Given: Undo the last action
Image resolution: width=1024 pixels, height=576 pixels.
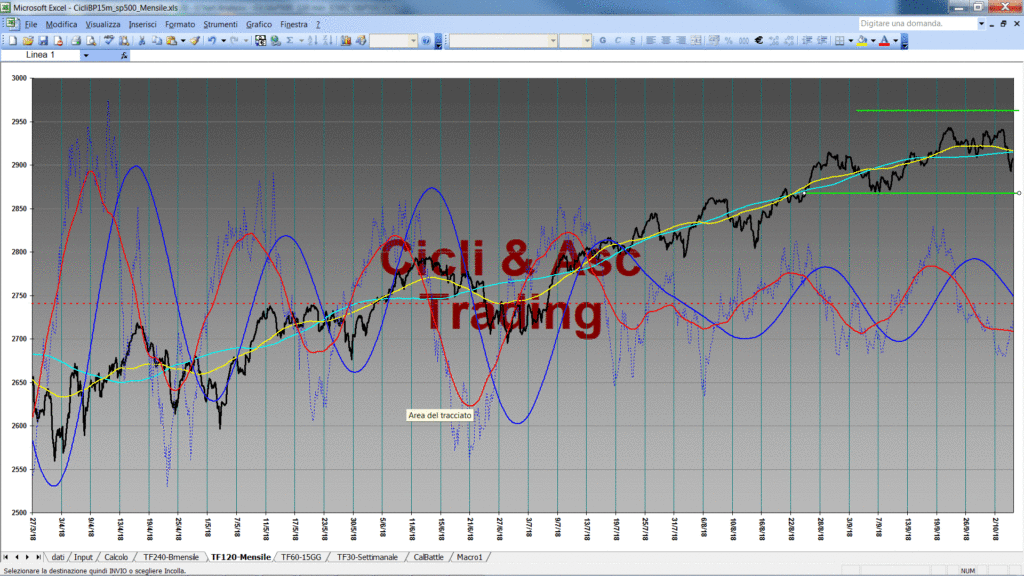Looking at the screenshot, I should pyautogui.click(x=212, y=40).
